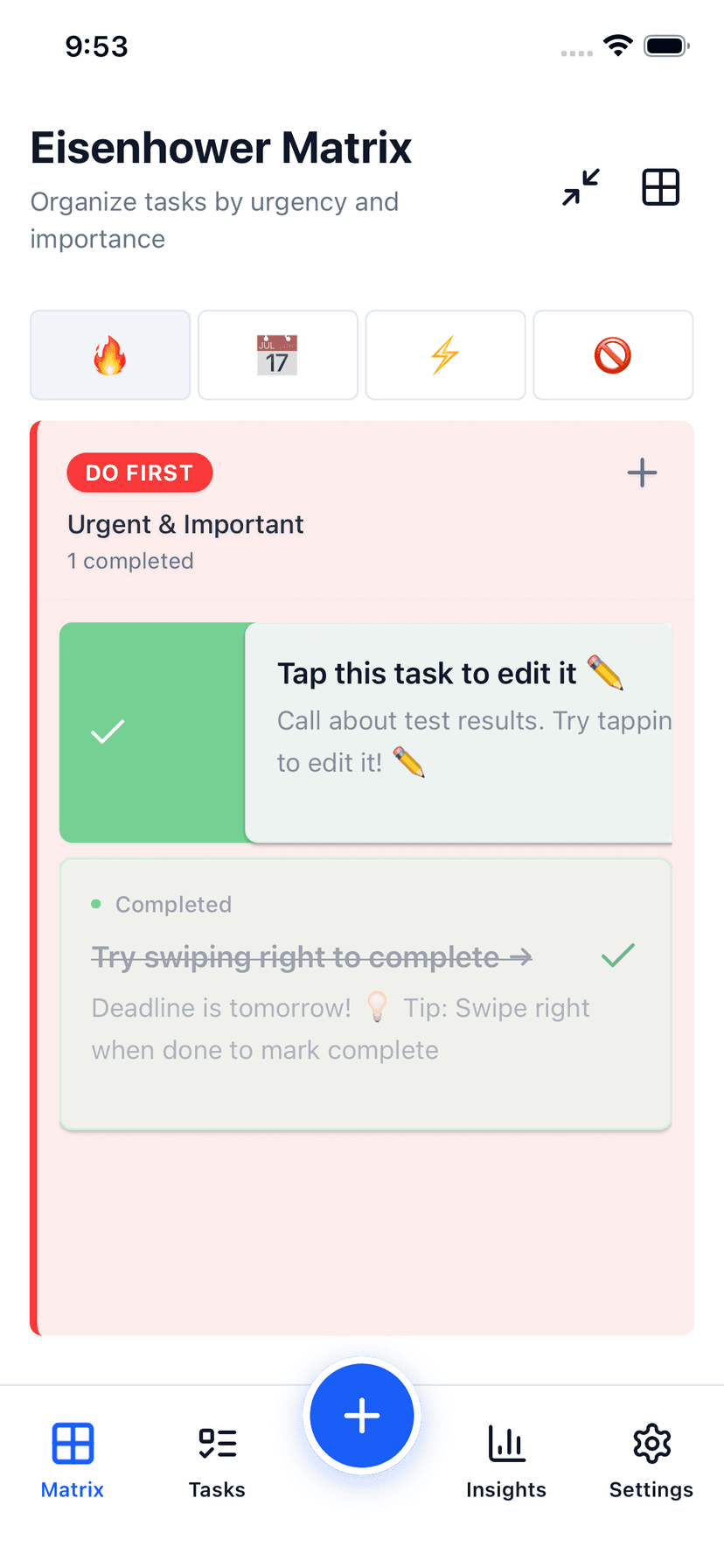This screenshot has width=724, height=1568.
Task: Select the fire filter icon
Action: (x=109, y=354)
